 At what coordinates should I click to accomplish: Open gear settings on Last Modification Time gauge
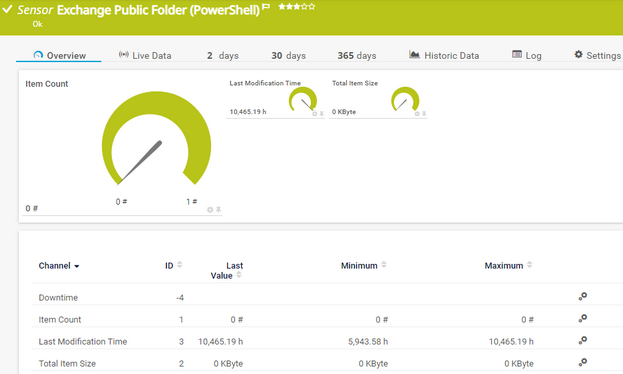pyautogui.click(x=314, y=114)
